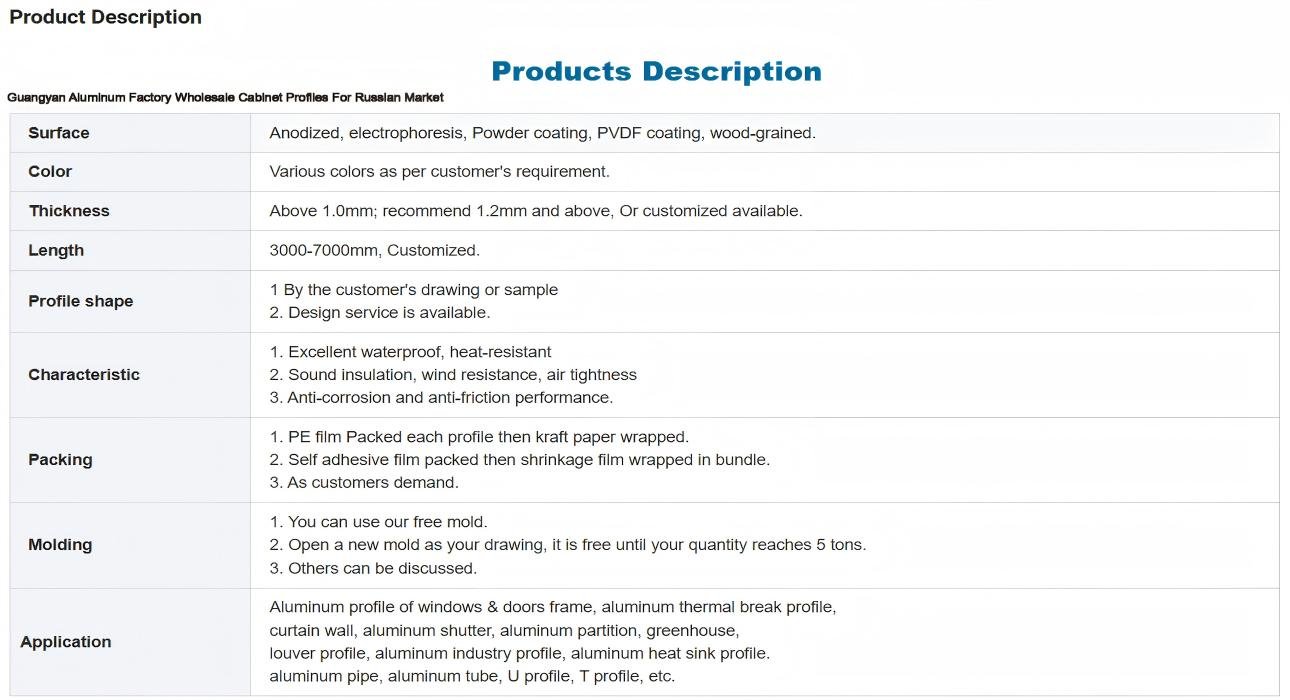The width and height of the screenshot is (1290, 700).
Task: Click the "PE film Packed each profile" line
Action: (479, 437)
